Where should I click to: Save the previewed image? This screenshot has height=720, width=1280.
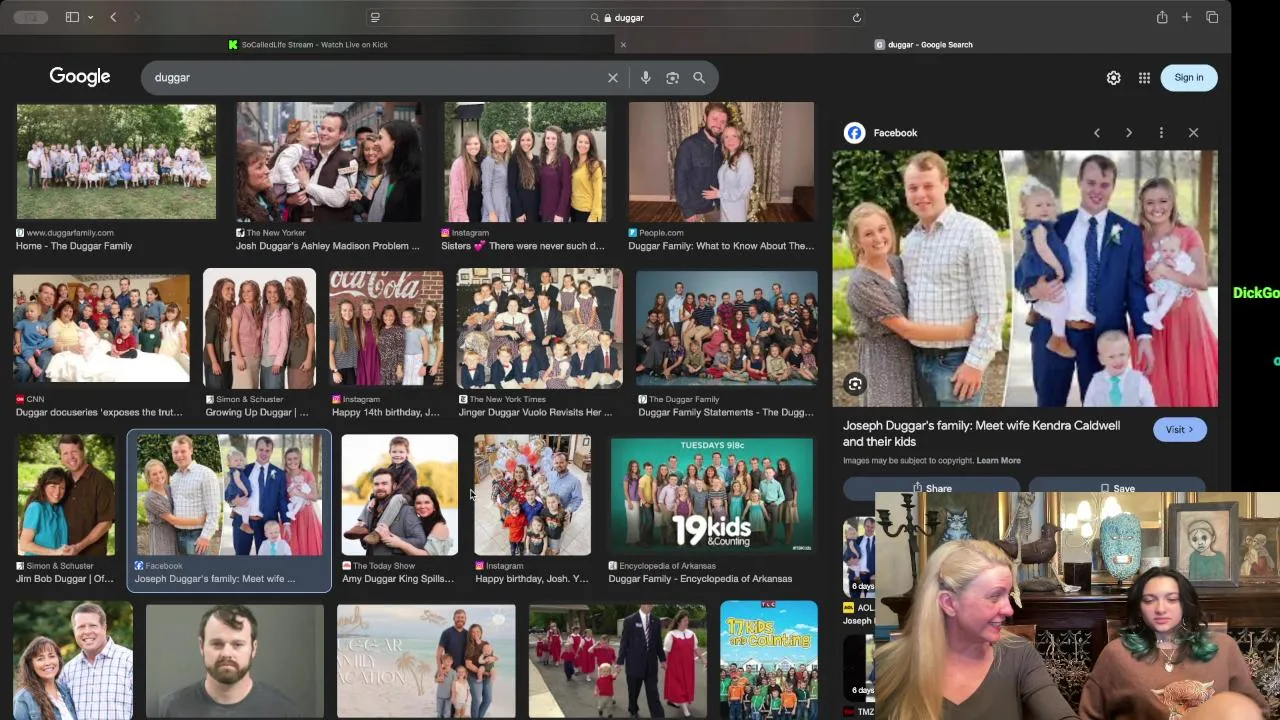1117,488
